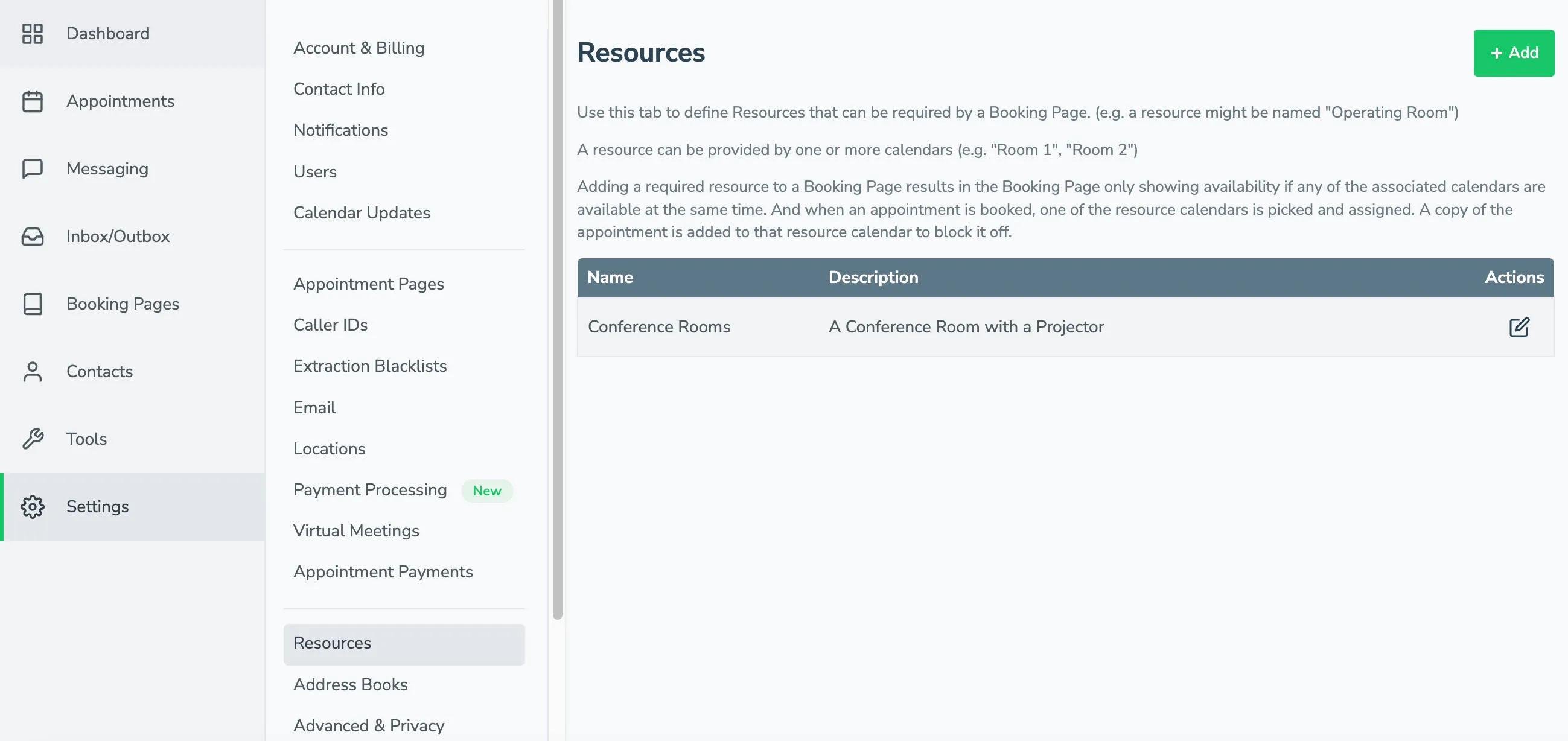Image resolution: width=1568 pixels, height=741 pixels.
Task: Open Payment Processing marked New
Action: pos(369,489)
